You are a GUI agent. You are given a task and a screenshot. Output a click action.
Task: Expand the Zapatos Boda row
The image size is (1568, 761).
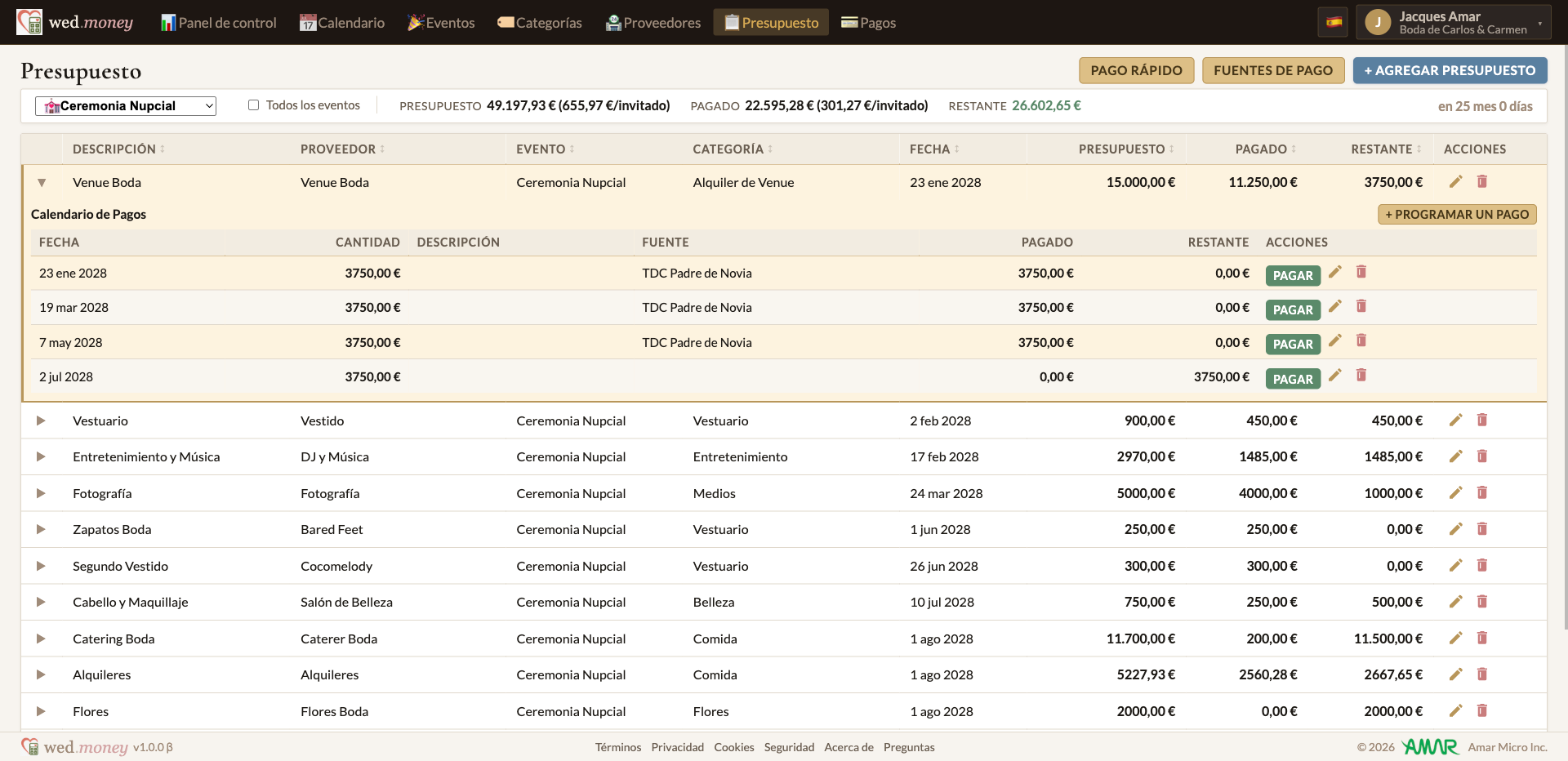click(x=41, y=529)
